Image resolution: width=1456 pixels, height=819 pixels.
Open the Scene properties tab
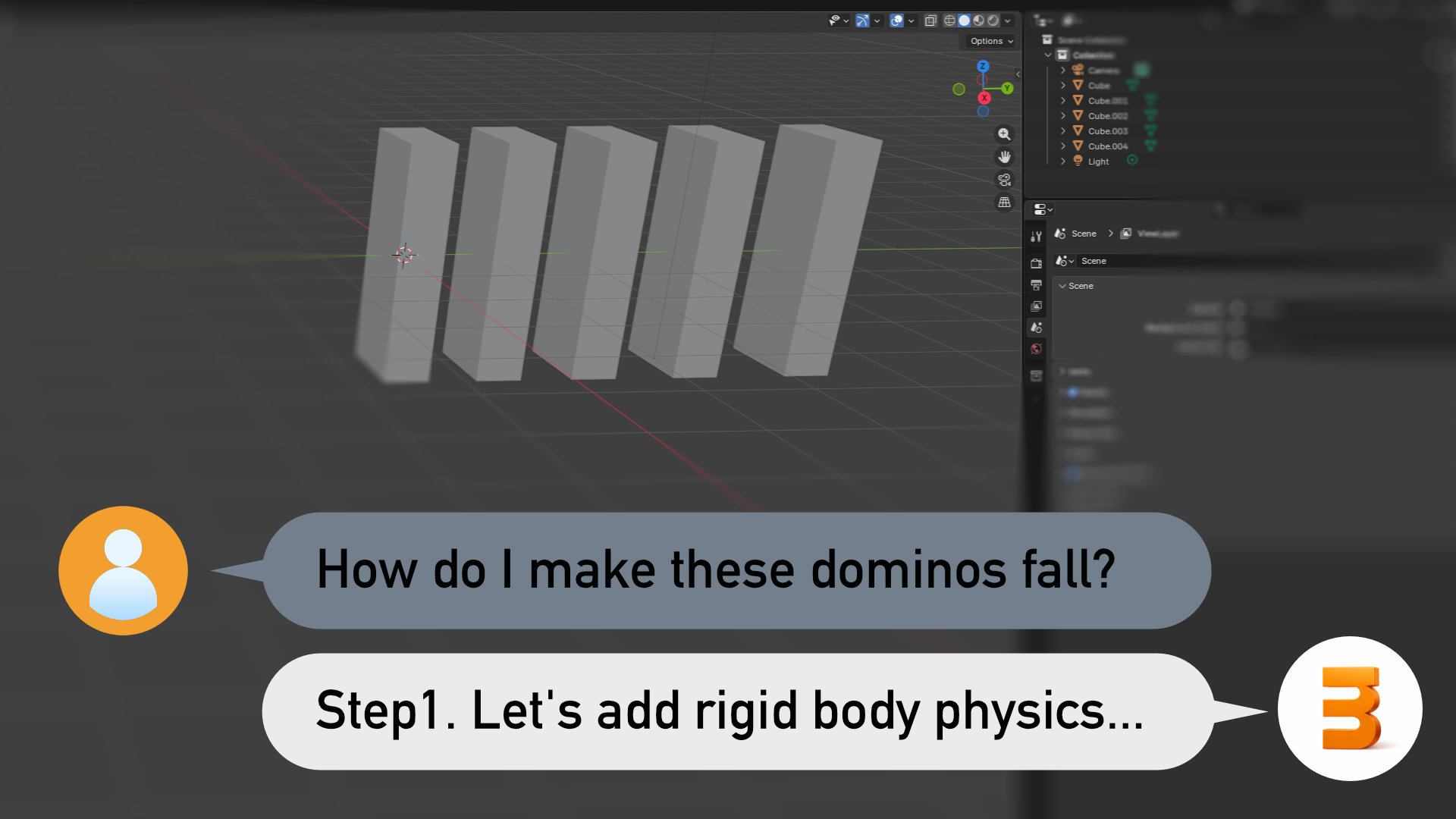pyautogui.click(x=1036, y=328)
